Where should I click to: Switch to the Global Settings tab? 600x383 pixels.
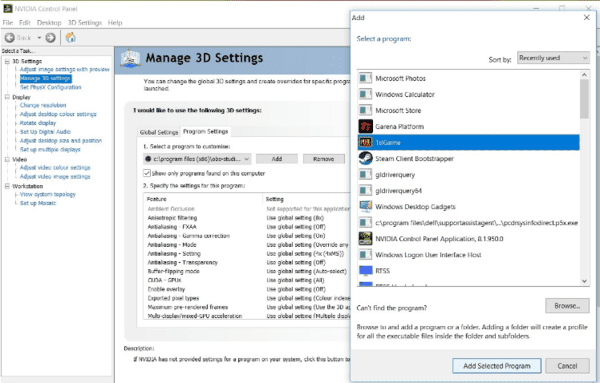[x=159, y=132]
